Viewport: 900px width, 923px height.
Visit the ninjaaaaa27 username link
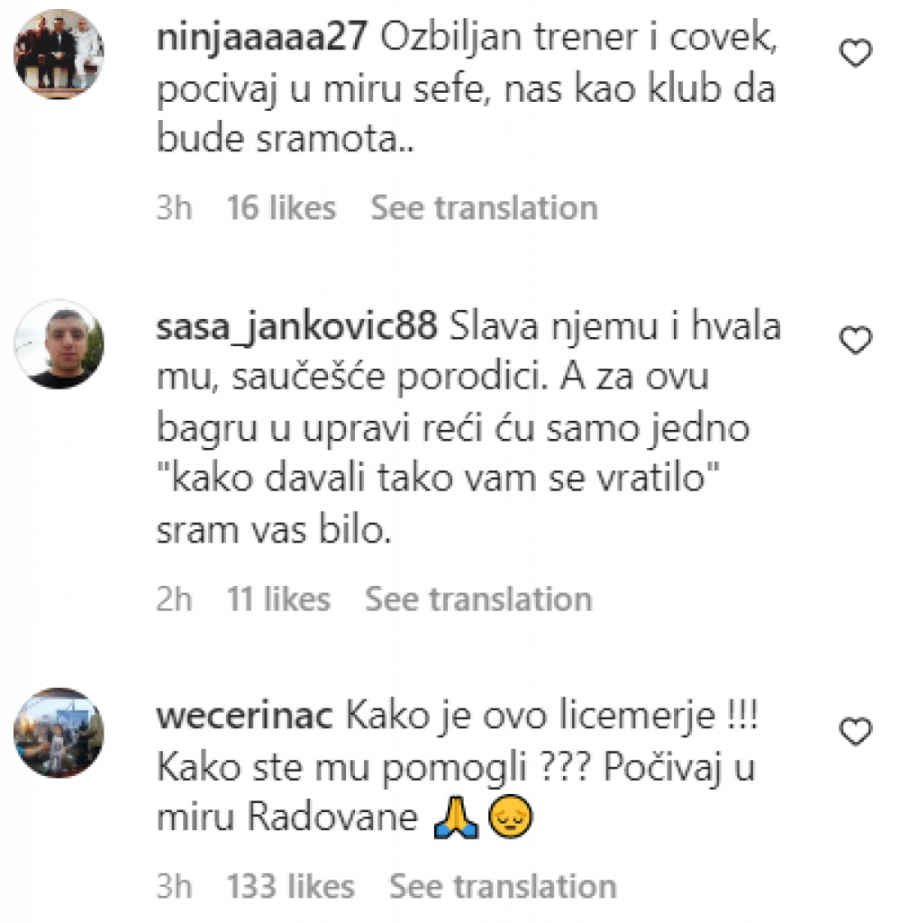coord(262,38)
